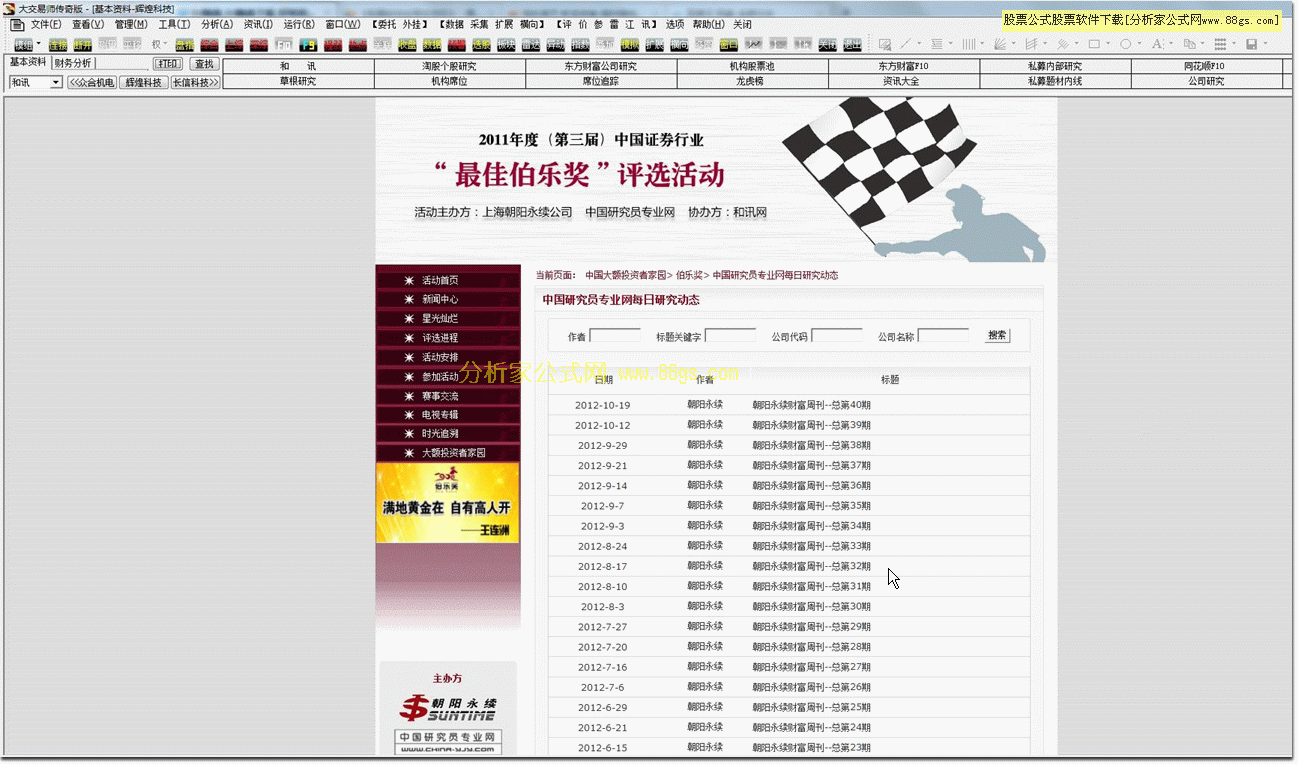The image size is (1298, 764).
Task: Switch to the 基本资料 tab
Action: tap(28, 62)
